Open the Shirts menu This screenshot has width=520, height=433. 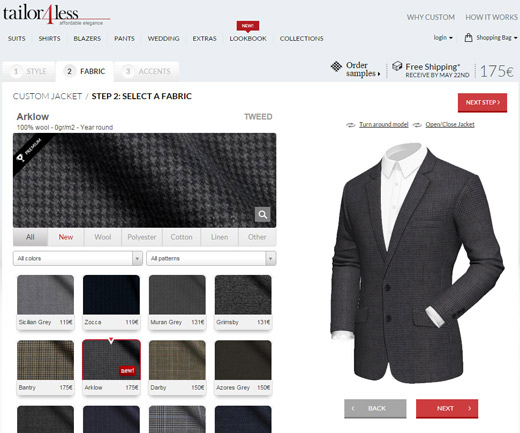(49, 39)
